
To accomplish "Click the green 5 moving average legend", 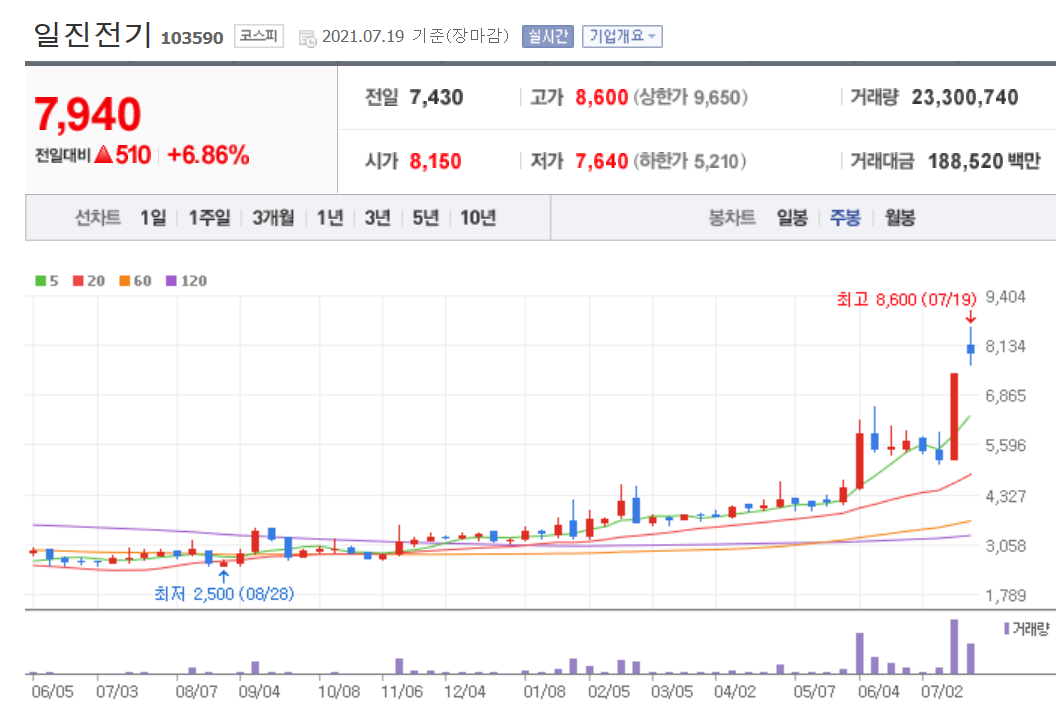I will (47, 281).
